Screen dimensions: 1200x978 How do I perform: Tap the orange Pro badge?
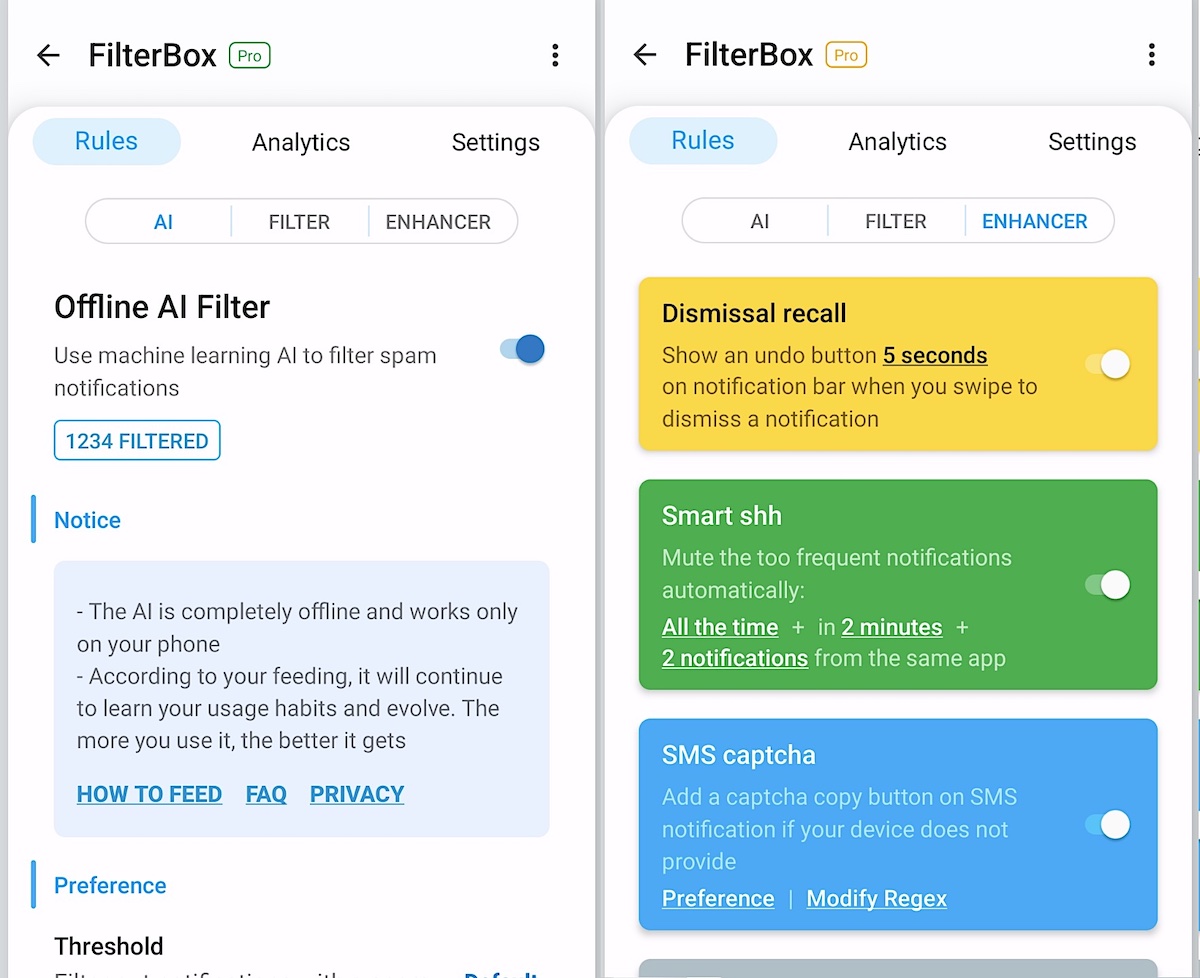click(x=846, y=55)
